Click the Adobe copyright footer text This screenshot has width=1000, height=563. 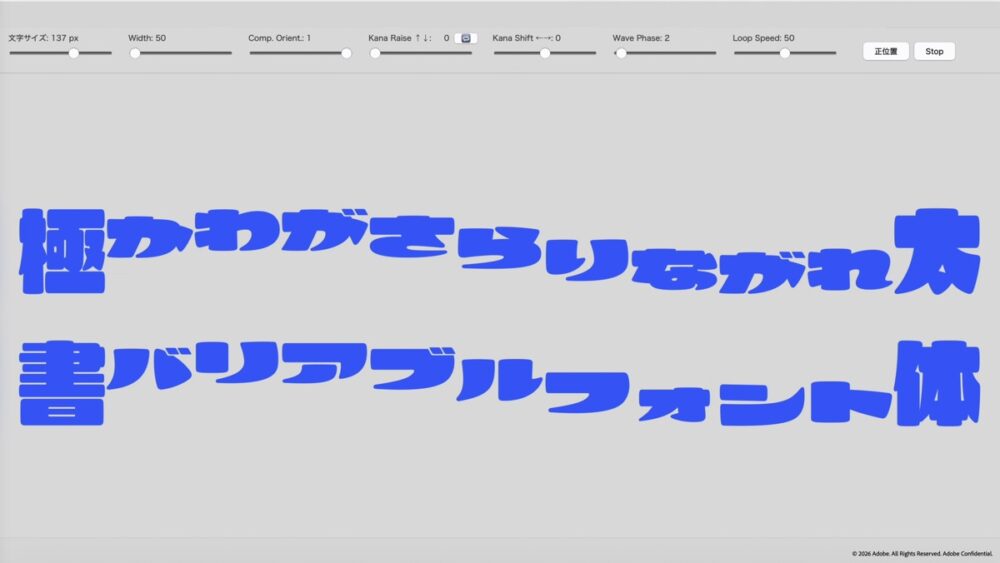pos(921,552)
